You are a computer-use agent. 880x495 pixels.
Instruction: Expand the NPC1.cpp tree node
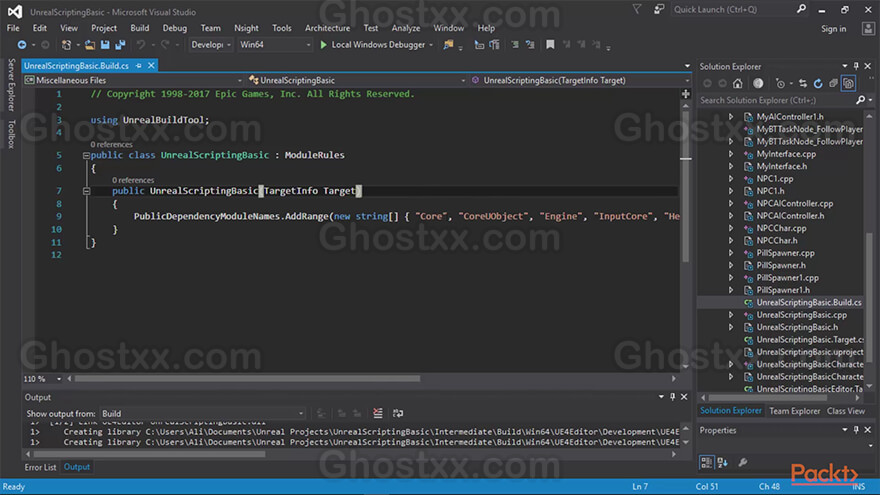[x=731, y=178]
